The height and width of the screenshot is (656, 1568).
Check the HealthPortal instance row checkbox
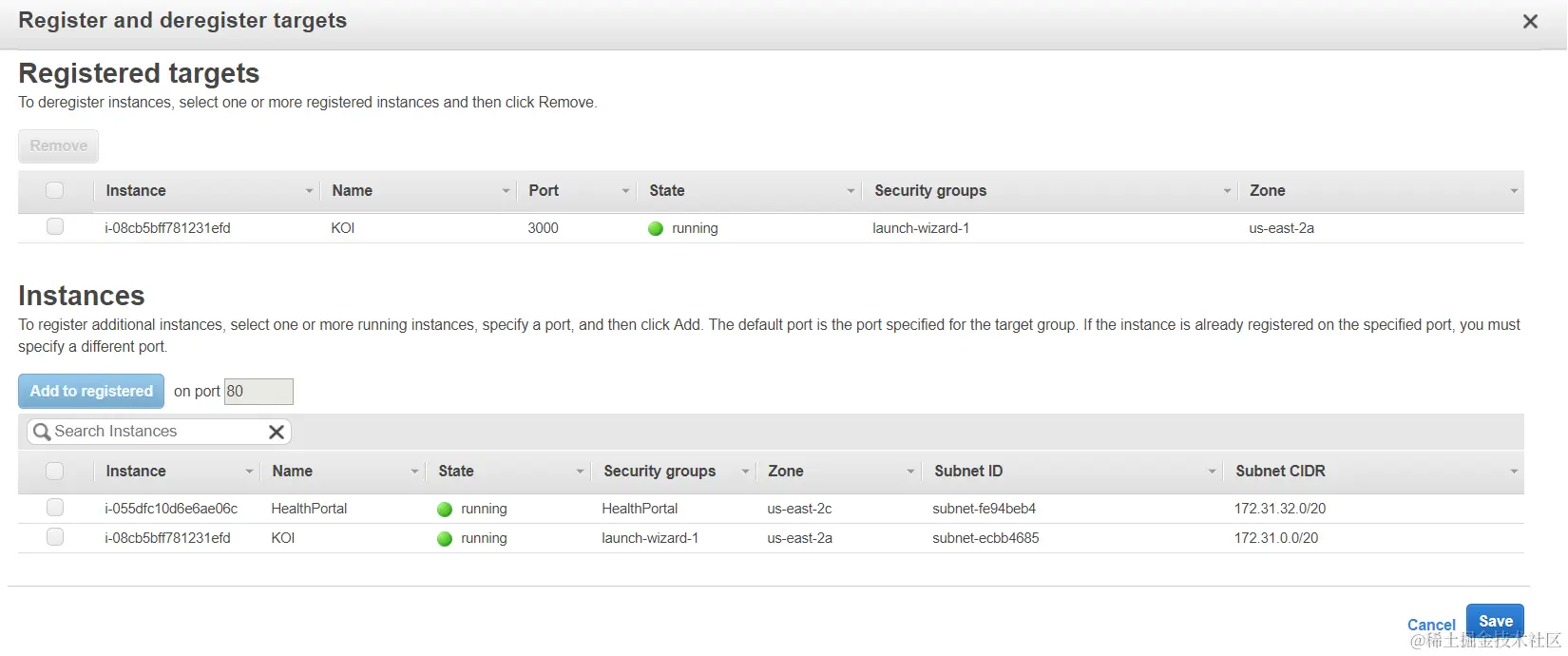tap(55, 508)
